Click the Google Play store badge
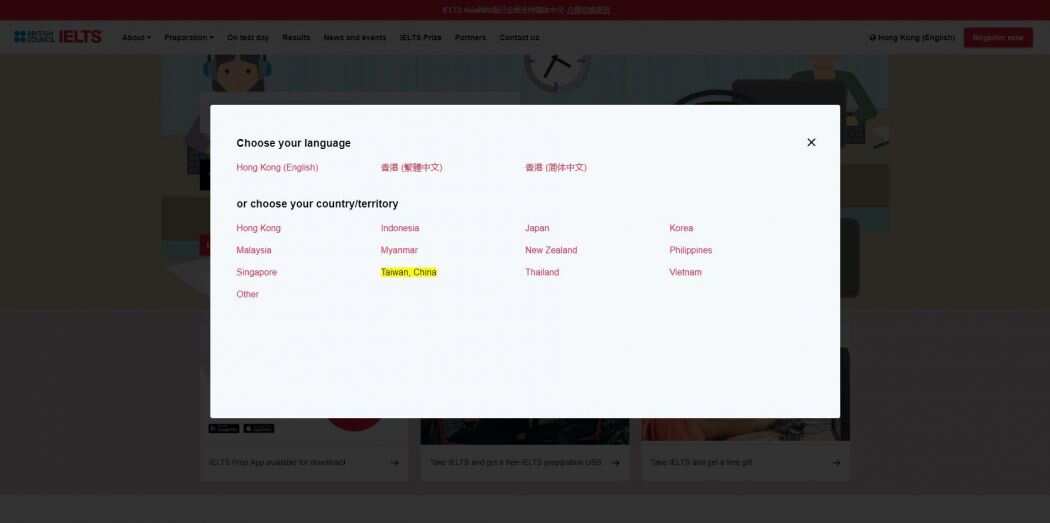The width and height of the screenshot is (1050, 523). 224,429
